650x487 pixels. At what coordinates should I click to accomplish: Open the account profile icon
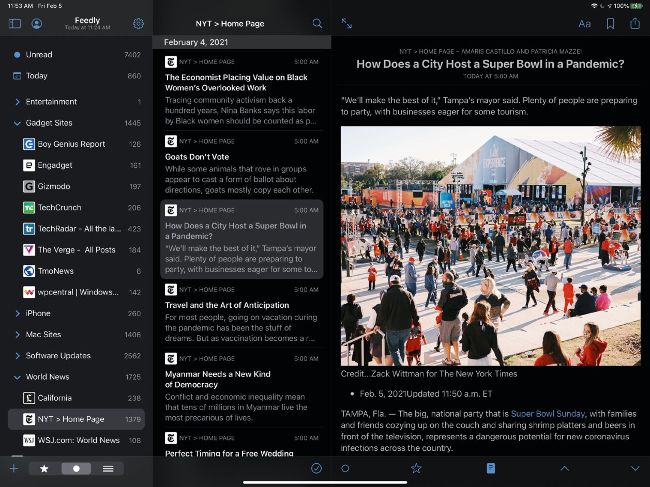[37, 23]
